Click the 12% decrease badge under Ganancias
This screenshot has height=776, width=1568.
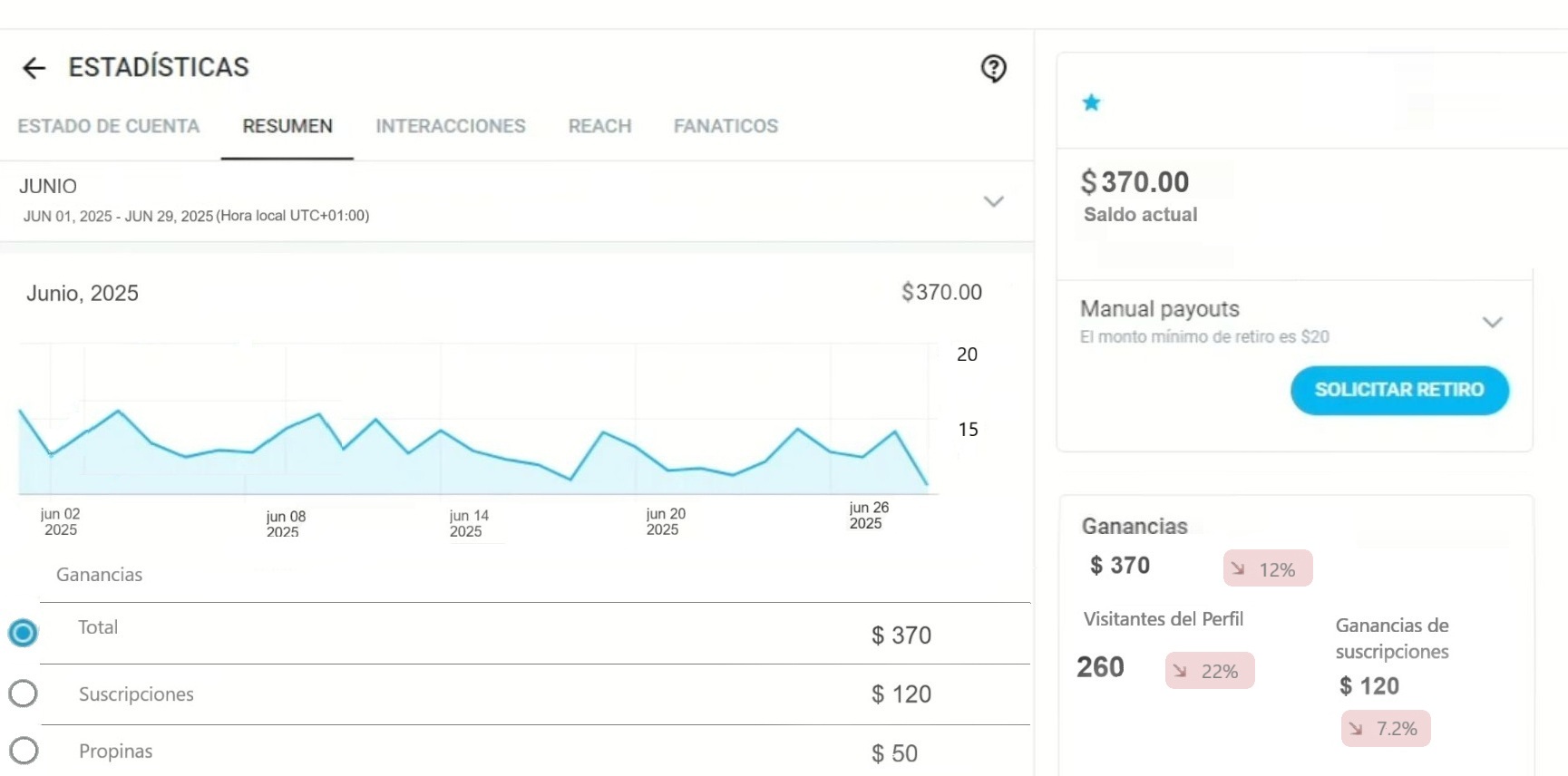click(x=1267, y=569)
